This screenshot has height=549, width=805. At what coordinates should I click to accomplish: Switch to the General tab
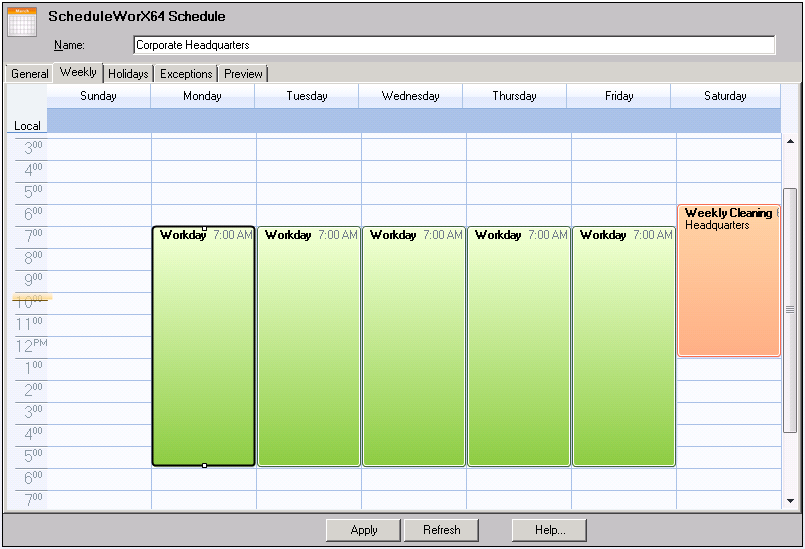coord(29,74)
